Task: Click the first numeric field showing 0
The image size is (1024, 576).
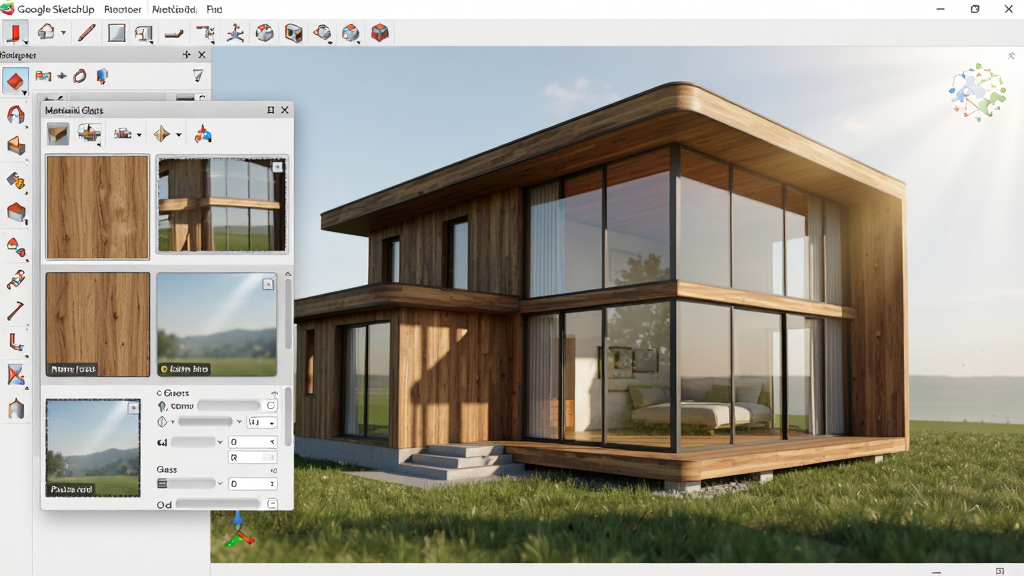Action: [x=252, y=442]
